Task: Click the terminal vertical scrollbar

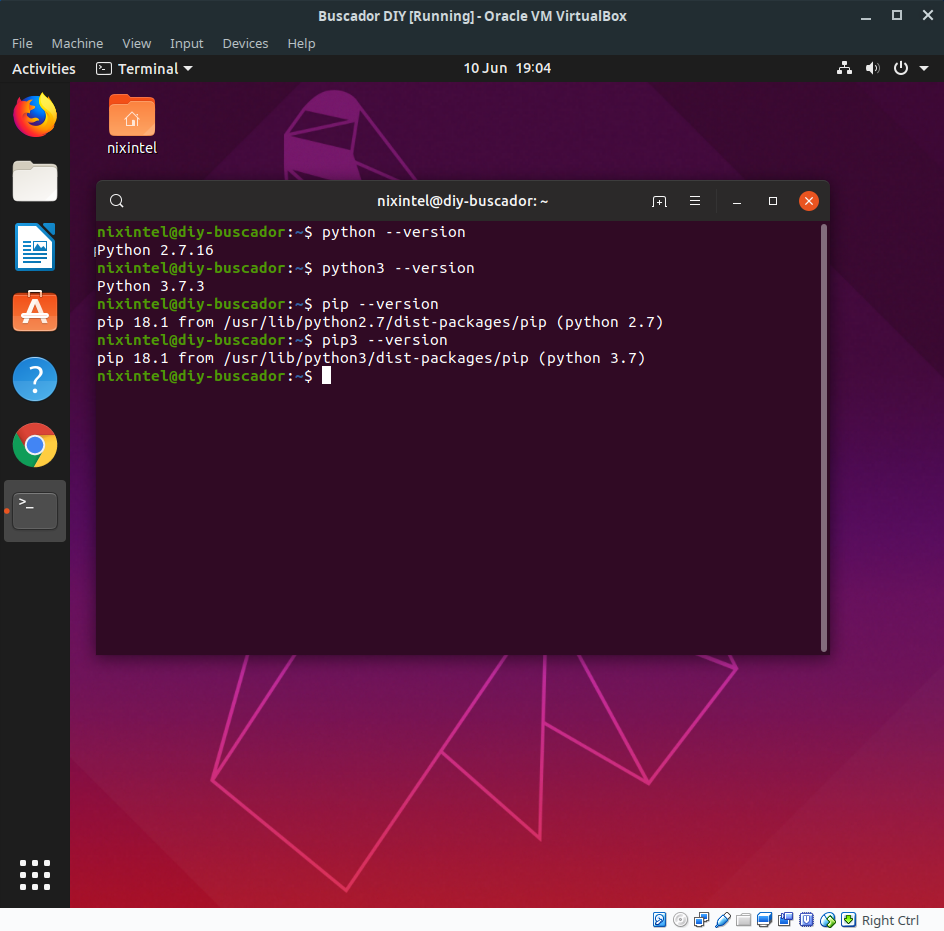Action: pyautogui.click(x=824, y=438)
